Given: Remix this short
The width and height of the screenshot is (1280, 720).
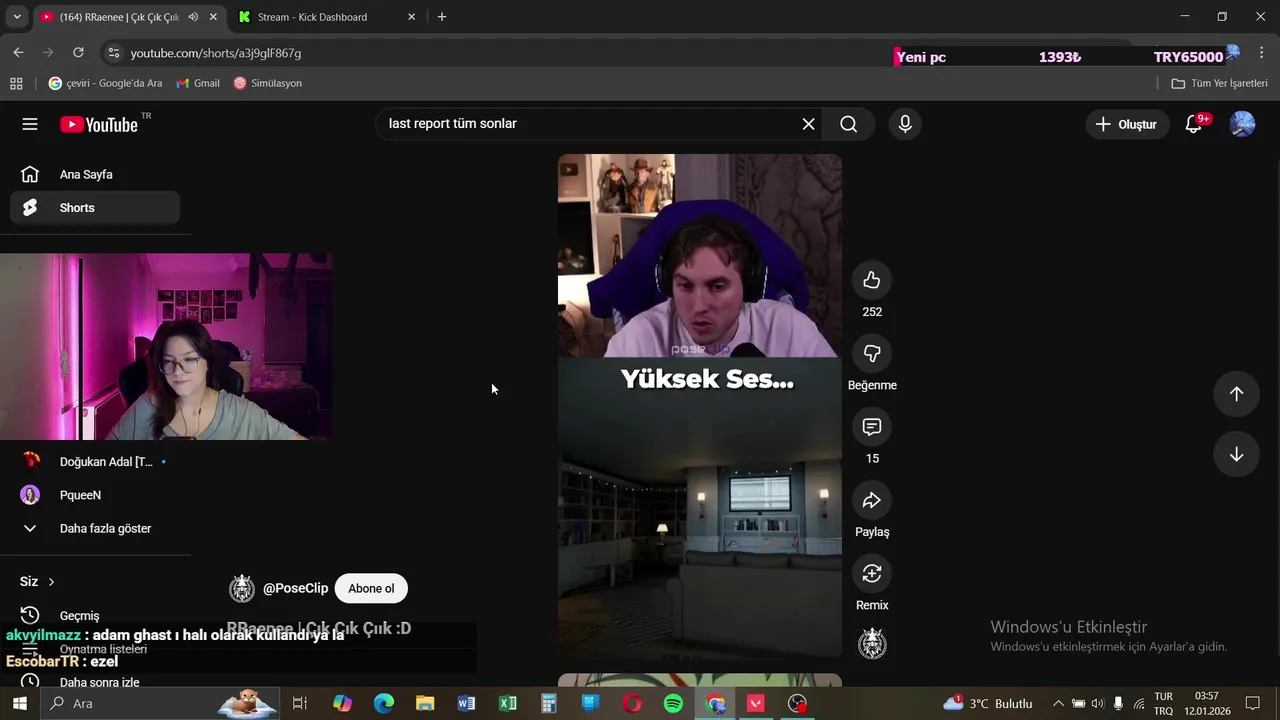Looking at the screenshot, I should click(872, 573).
